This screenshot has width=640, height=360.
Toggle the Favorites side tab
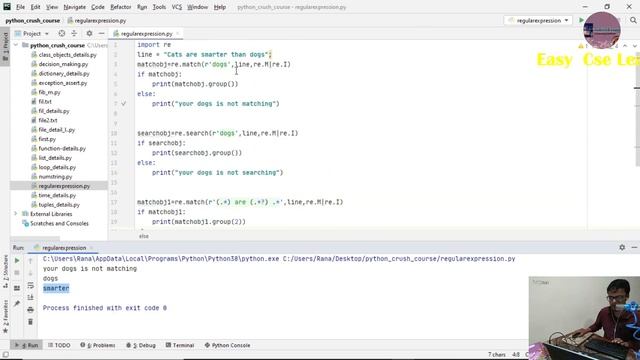[5, 316]
